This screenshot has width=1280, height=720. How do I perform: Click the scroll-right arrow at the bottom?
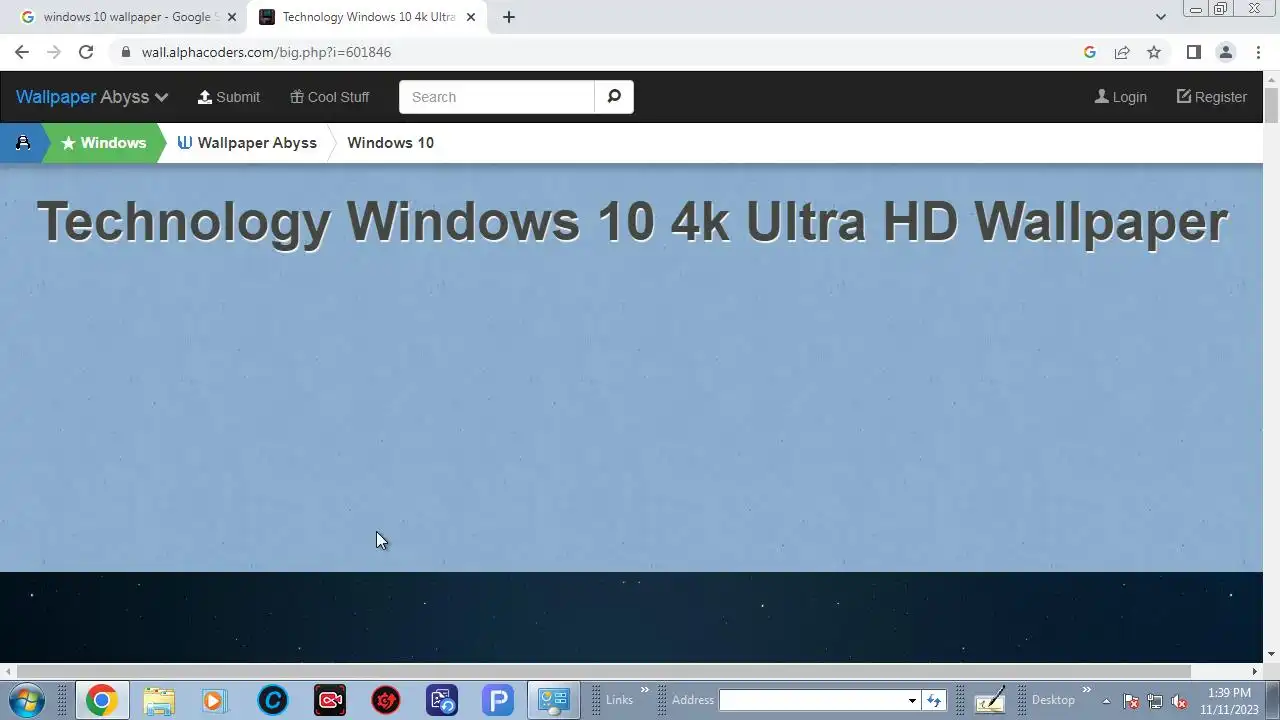click(1255, 671)
